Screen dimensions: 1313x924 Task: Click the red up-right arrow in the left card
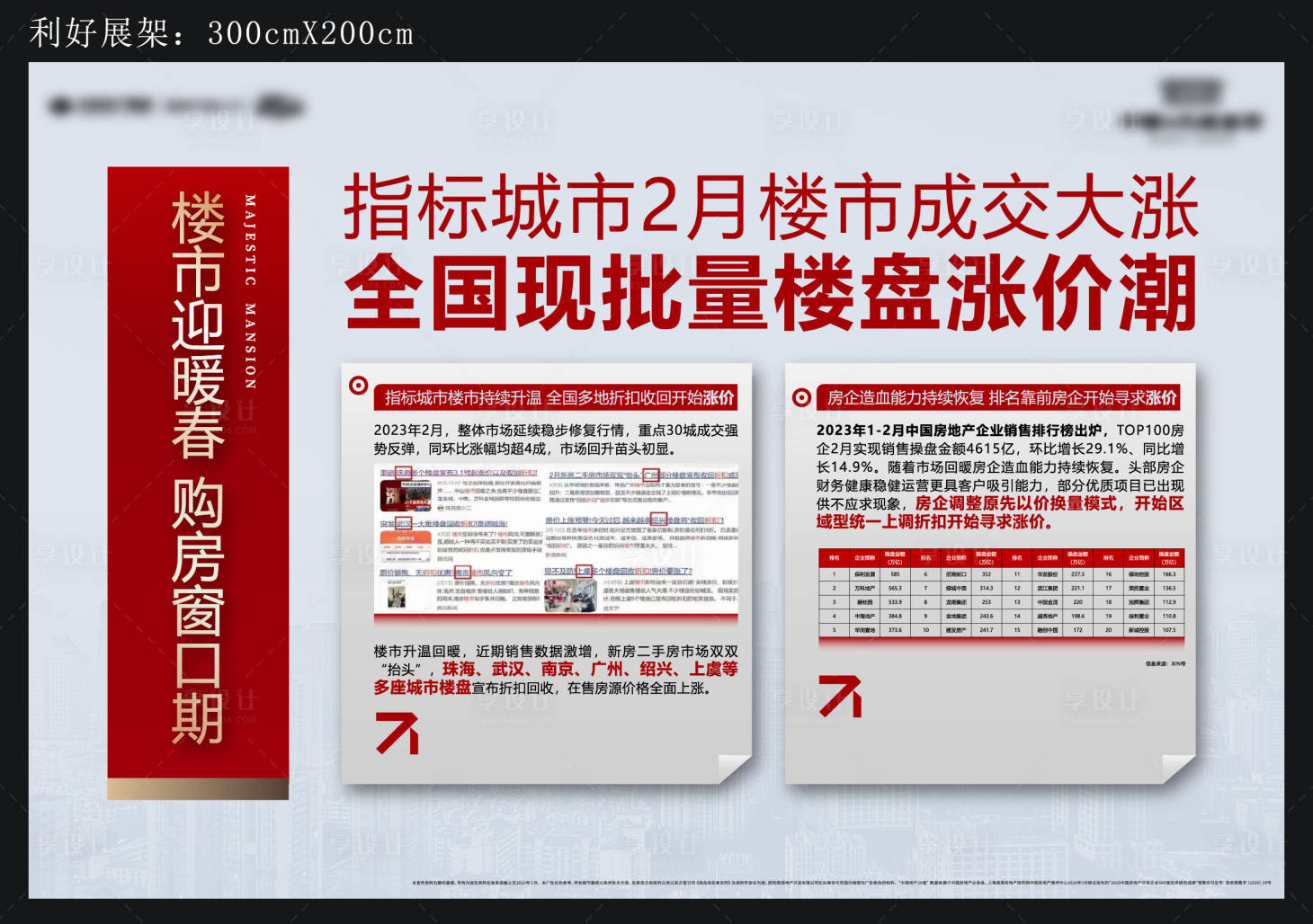[x=397, y=733]
